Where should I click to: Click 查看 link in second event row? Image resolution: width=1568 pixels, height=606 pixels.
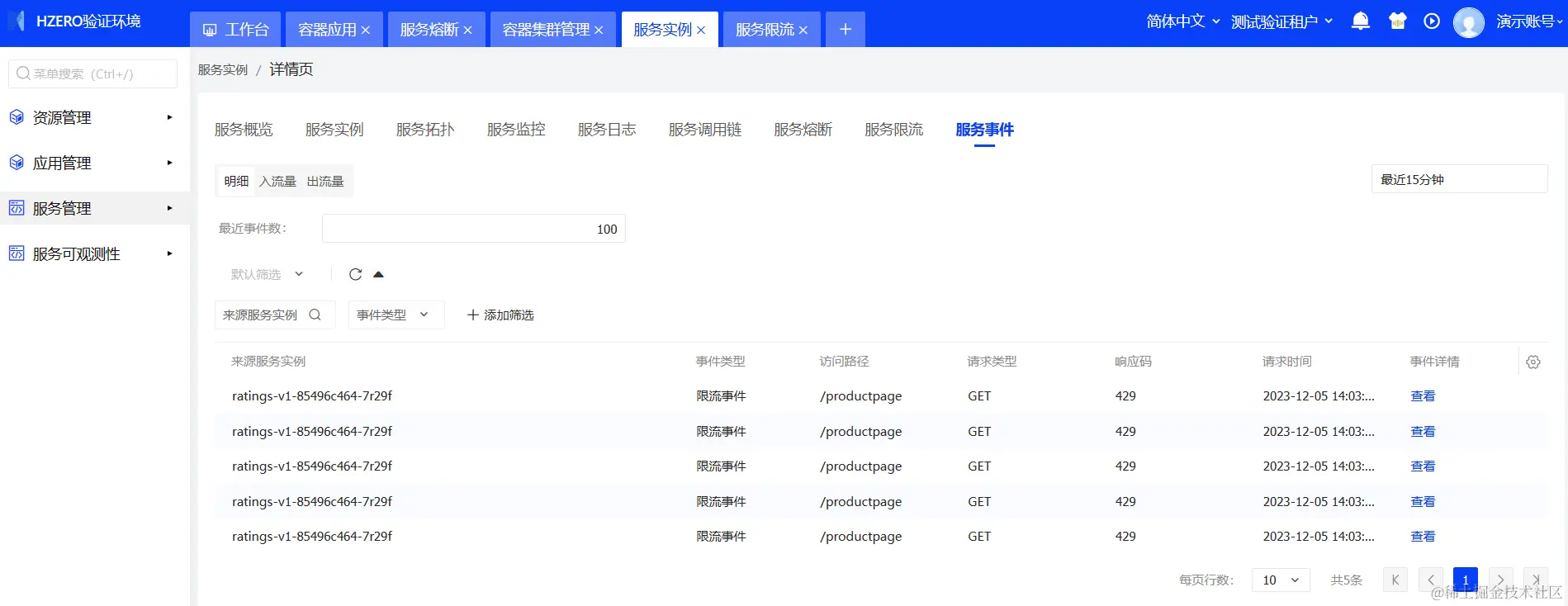pos(1423,431)
